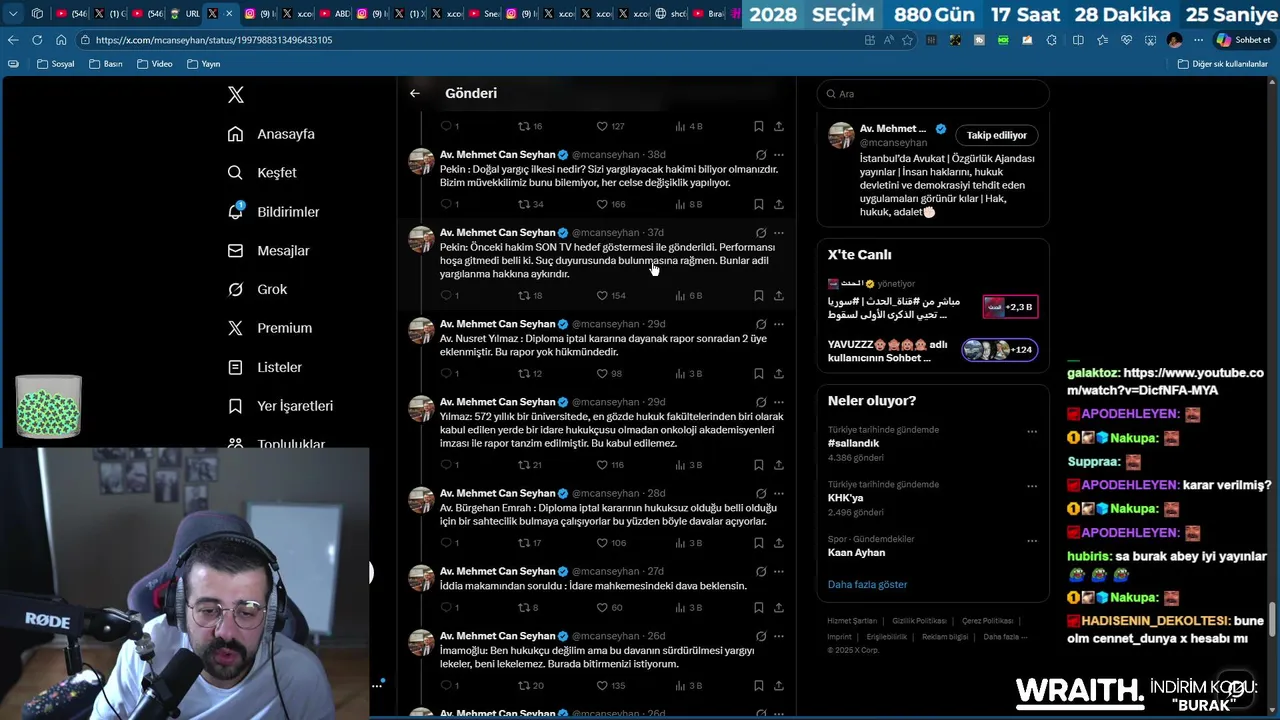1280x720 pixels.
Task: Ask Grok about the 'Doğal yargıç' post
Action: (761, 155)
